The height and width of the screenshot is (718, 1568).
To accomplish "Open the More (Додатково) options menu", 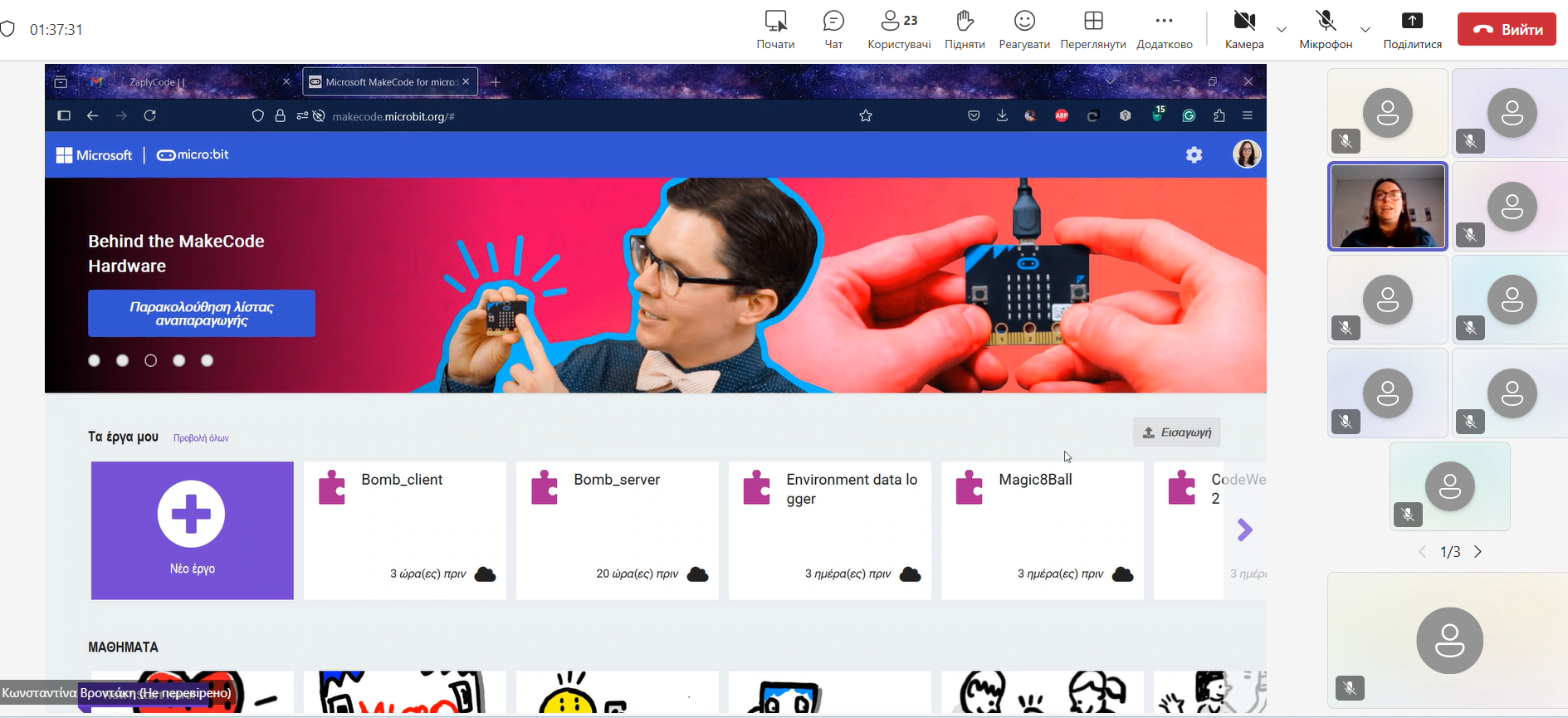I will [x=1164, y=29].
